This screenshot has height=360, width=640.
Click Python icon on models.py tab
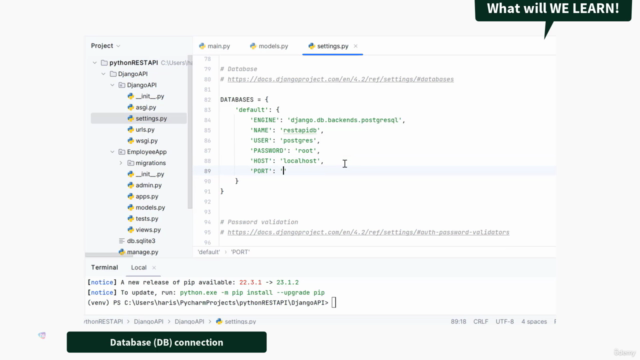pyautogui.click(x=253, y=46)
